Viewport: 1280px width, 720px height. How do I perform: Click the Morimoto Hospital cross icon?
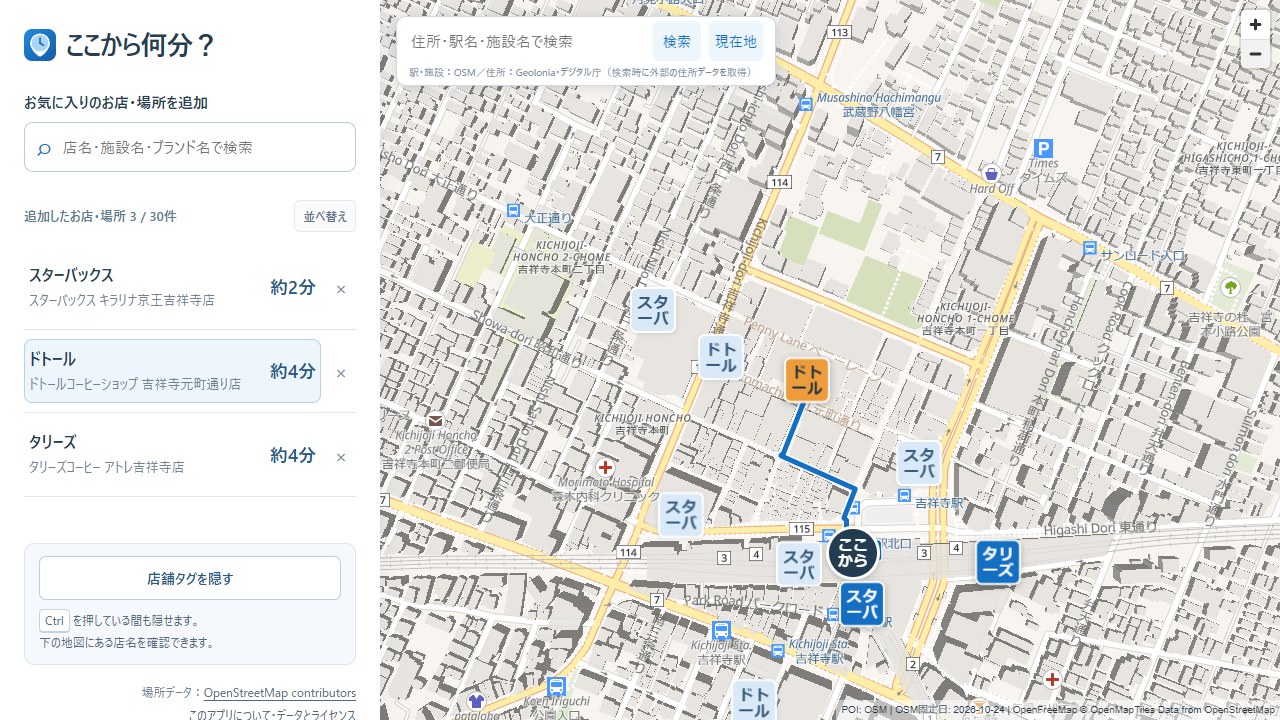(605, 467)
